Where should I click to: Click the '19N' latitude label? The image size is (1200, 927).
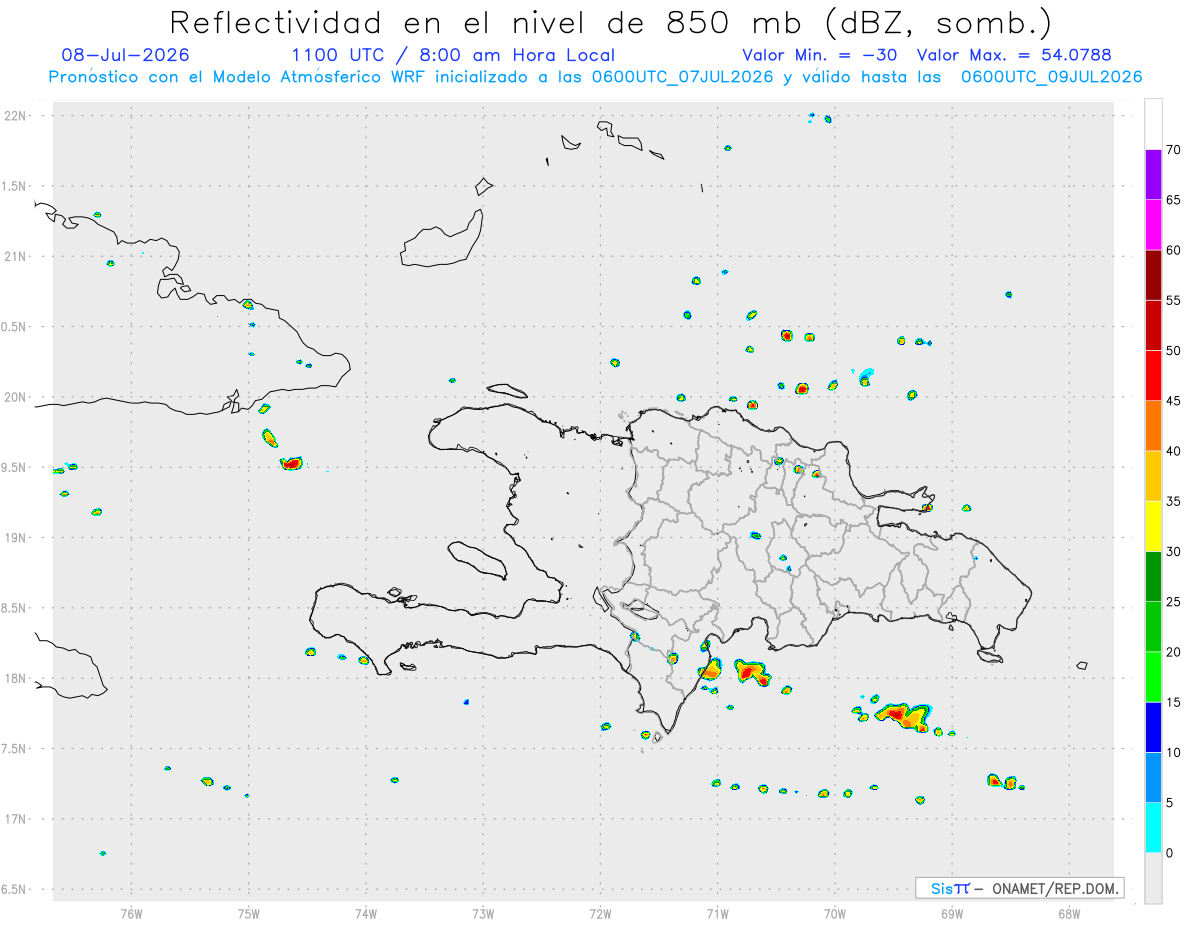(17, 538)
